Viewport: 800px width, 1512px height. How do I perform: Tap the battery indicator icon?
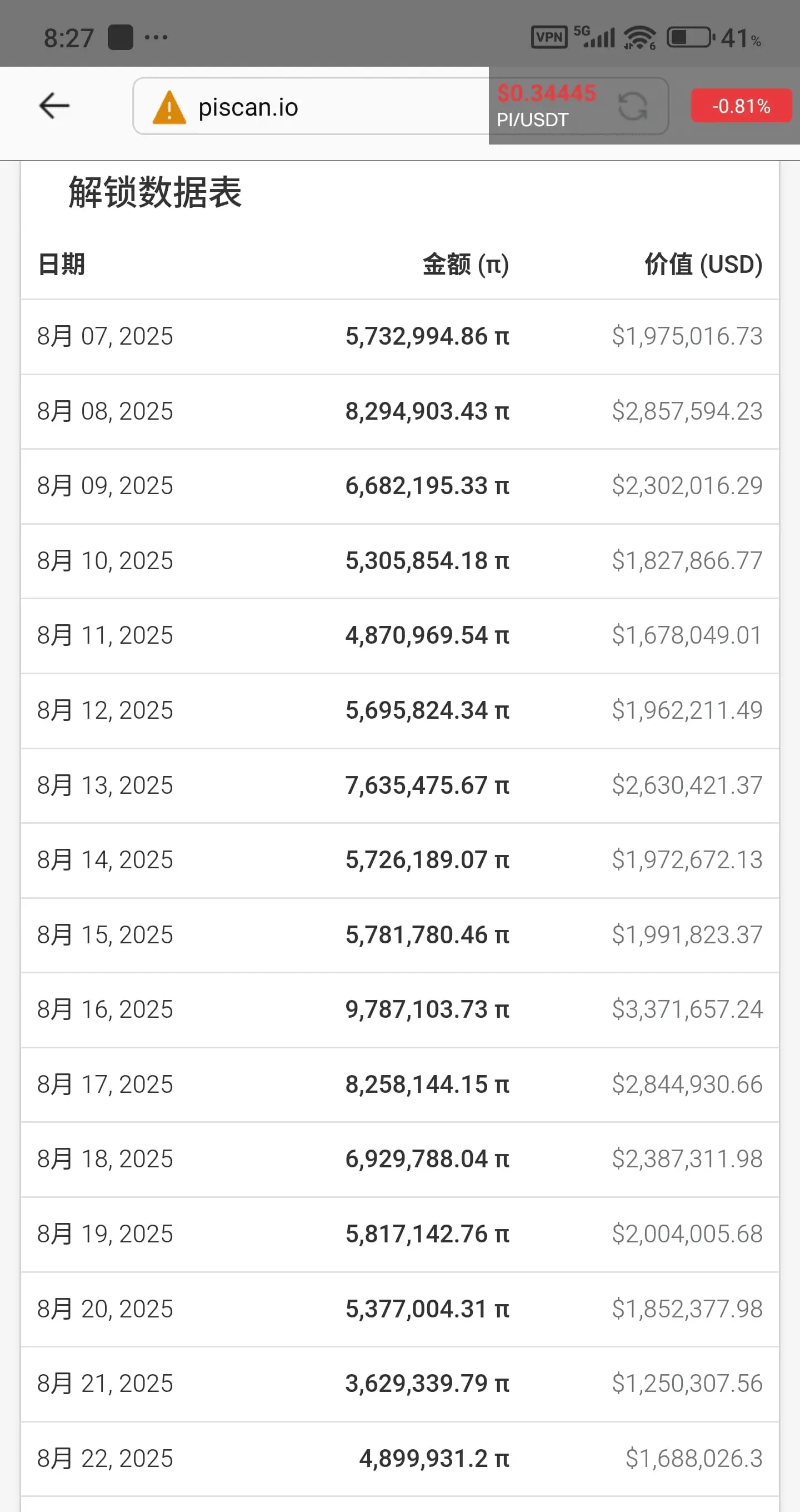click(x=691, y=38)
